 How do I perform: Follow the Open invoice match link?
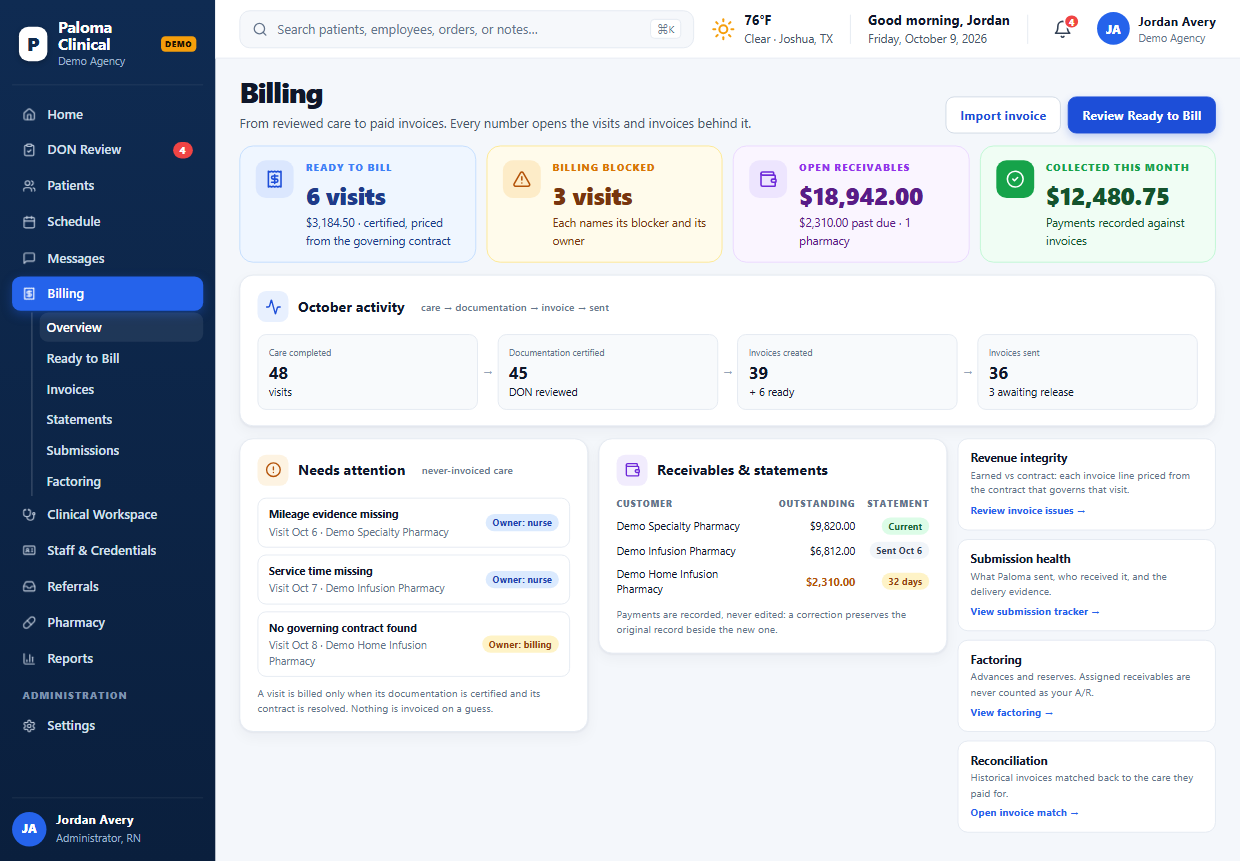[1024, 813]
